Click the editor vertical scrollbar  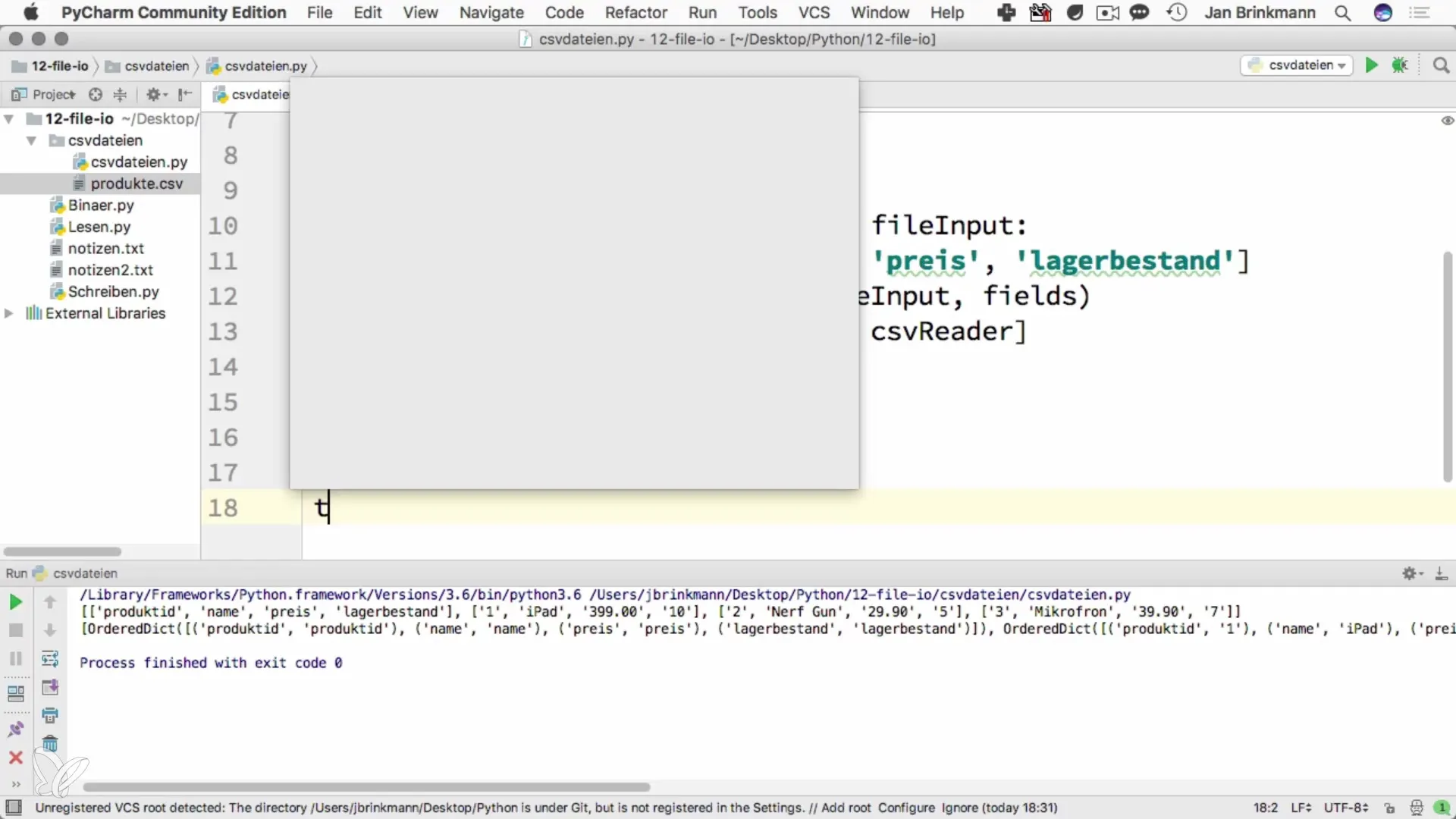click(x=1447, y=367)
